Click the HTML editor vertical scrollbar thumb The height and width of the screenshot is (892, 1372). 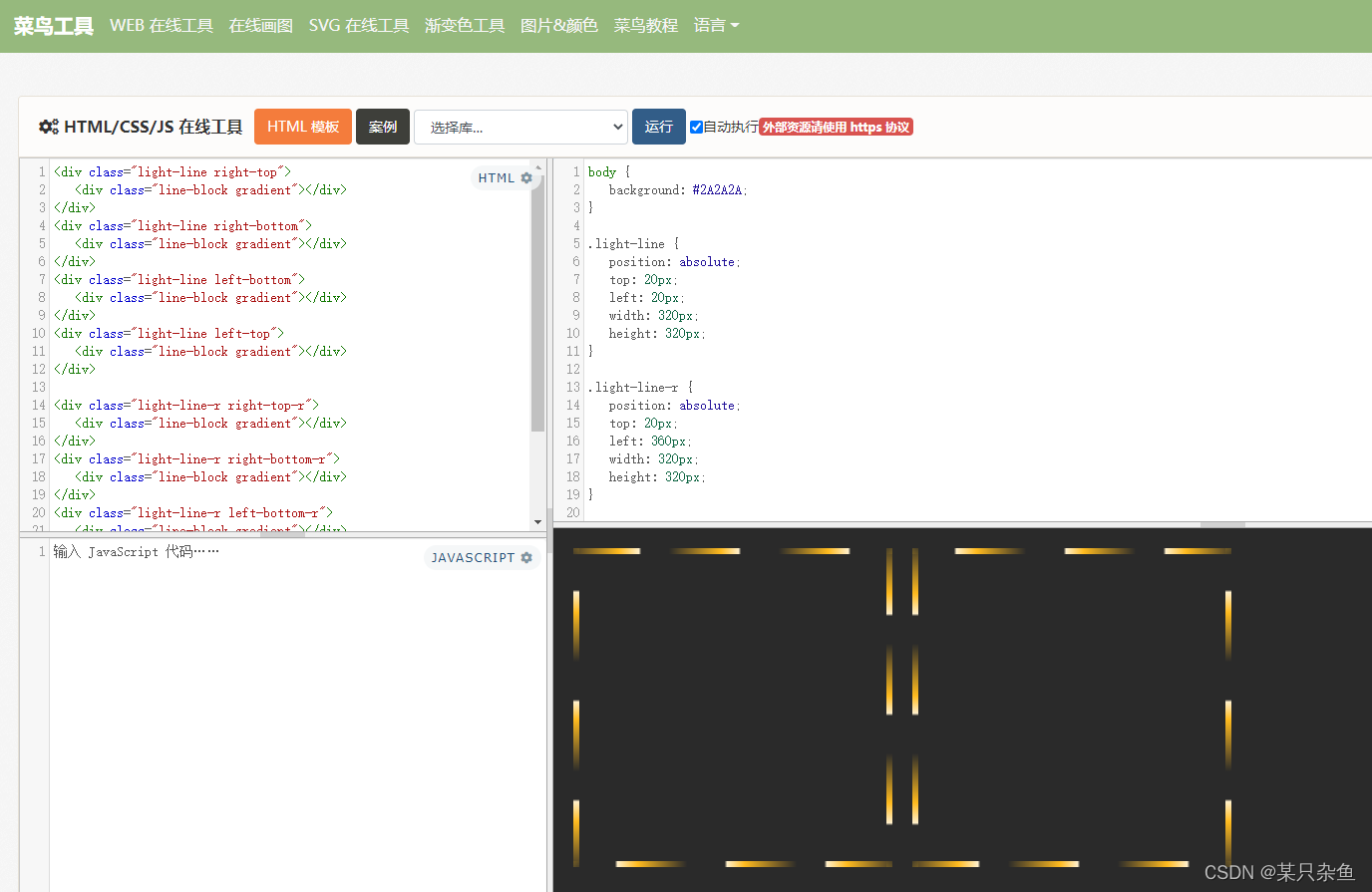click(538, 303)
